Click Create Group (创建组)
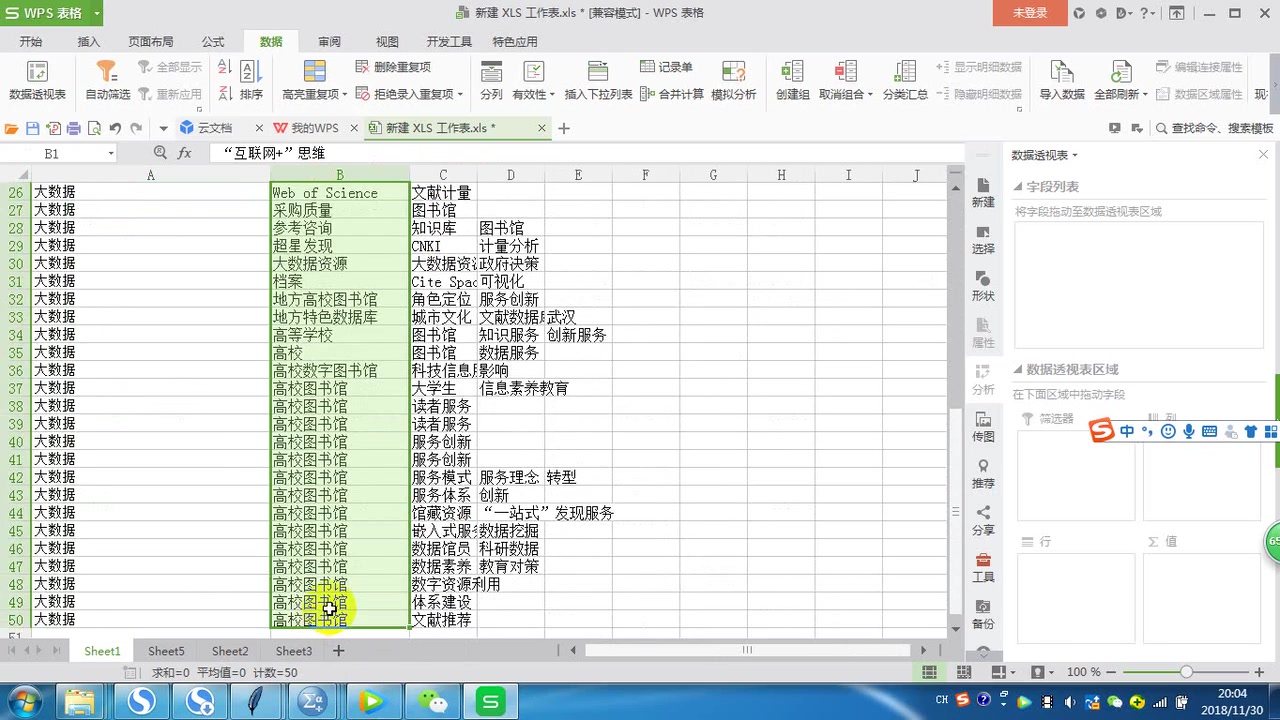Viewport: 1280px width, 720px height. (x=792, y=81)
